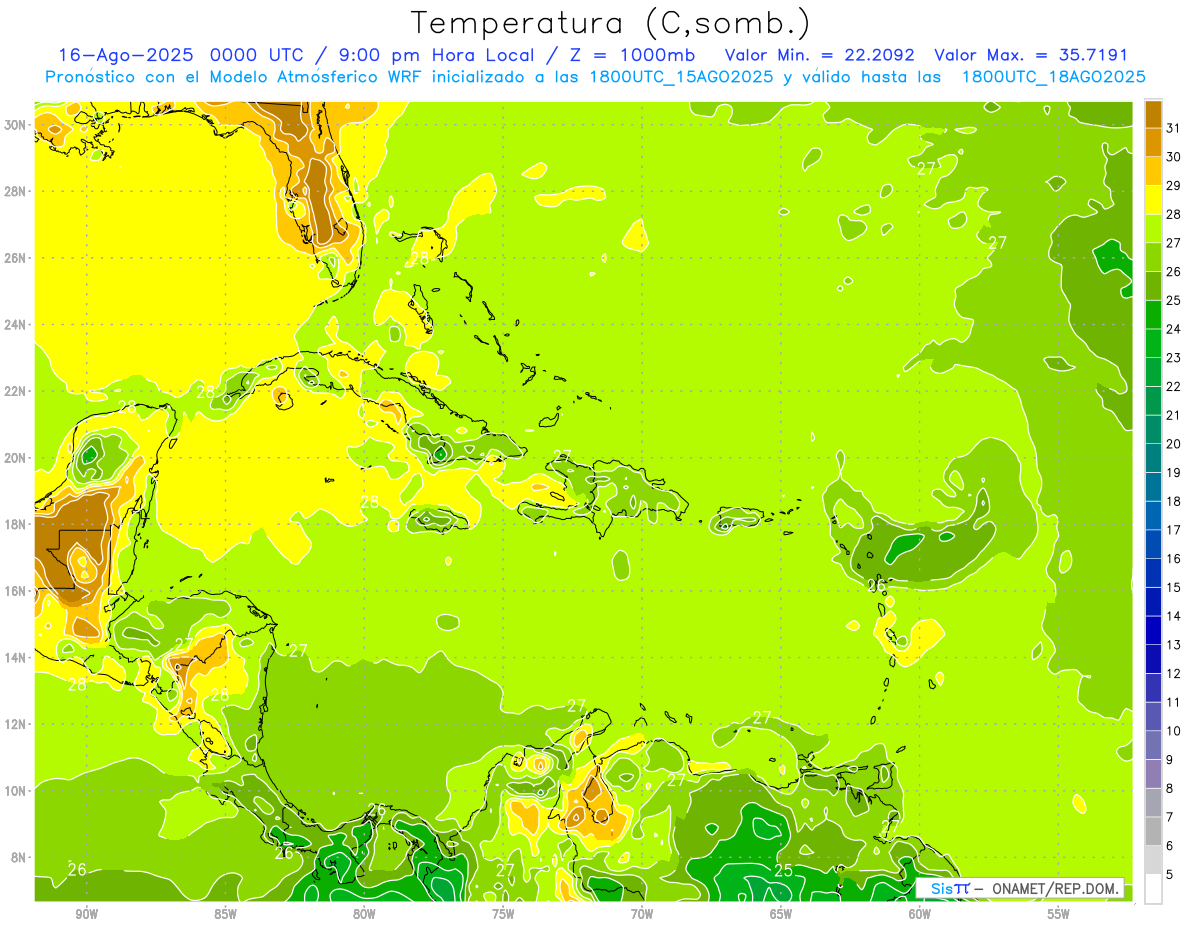Click the legend value 18
The width and height of the screenshot is (1200, 927).
tap(1173, 501)
